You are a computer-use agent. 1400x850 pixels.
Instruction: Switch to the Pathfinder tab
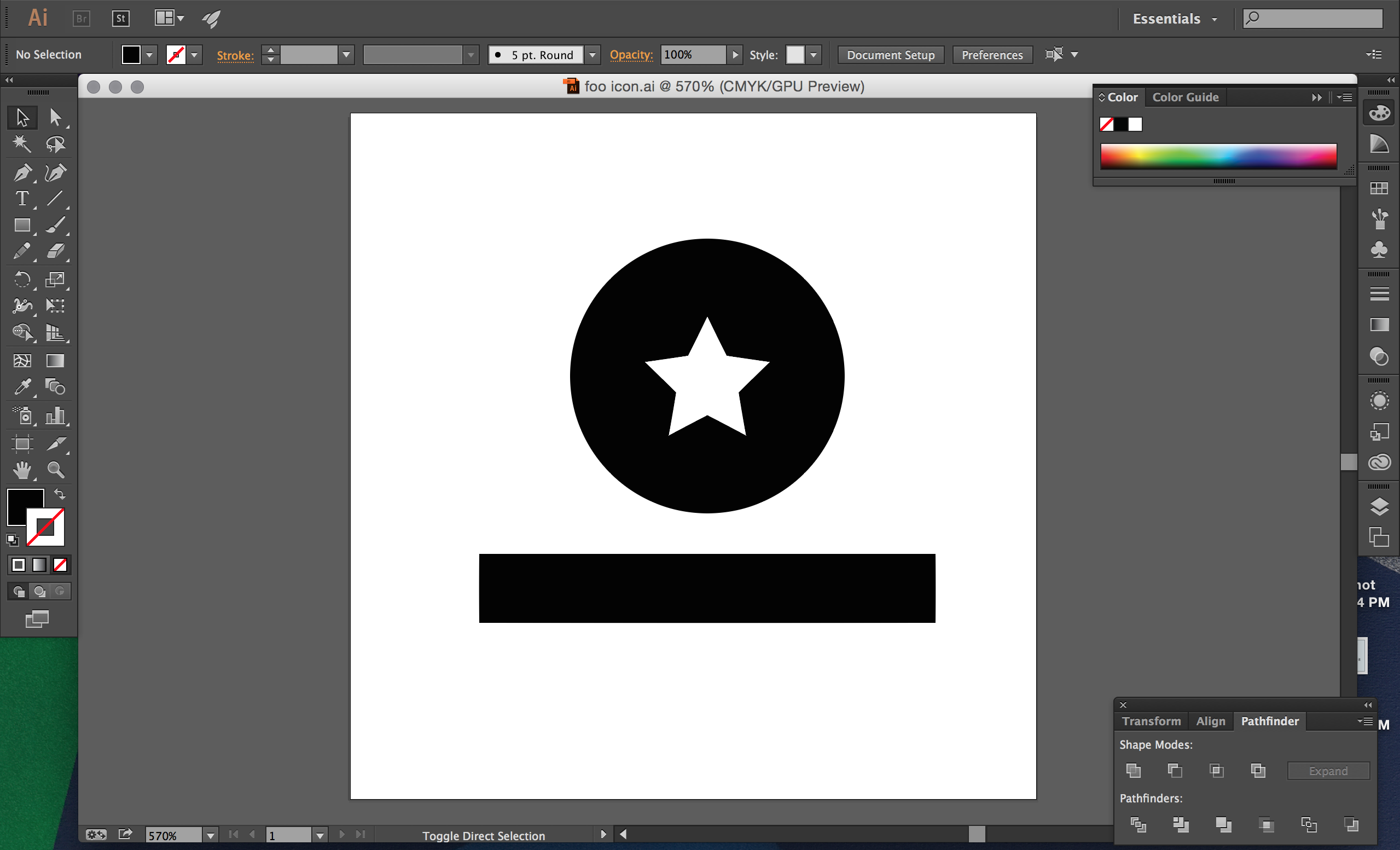click(x=1270, y=721)
